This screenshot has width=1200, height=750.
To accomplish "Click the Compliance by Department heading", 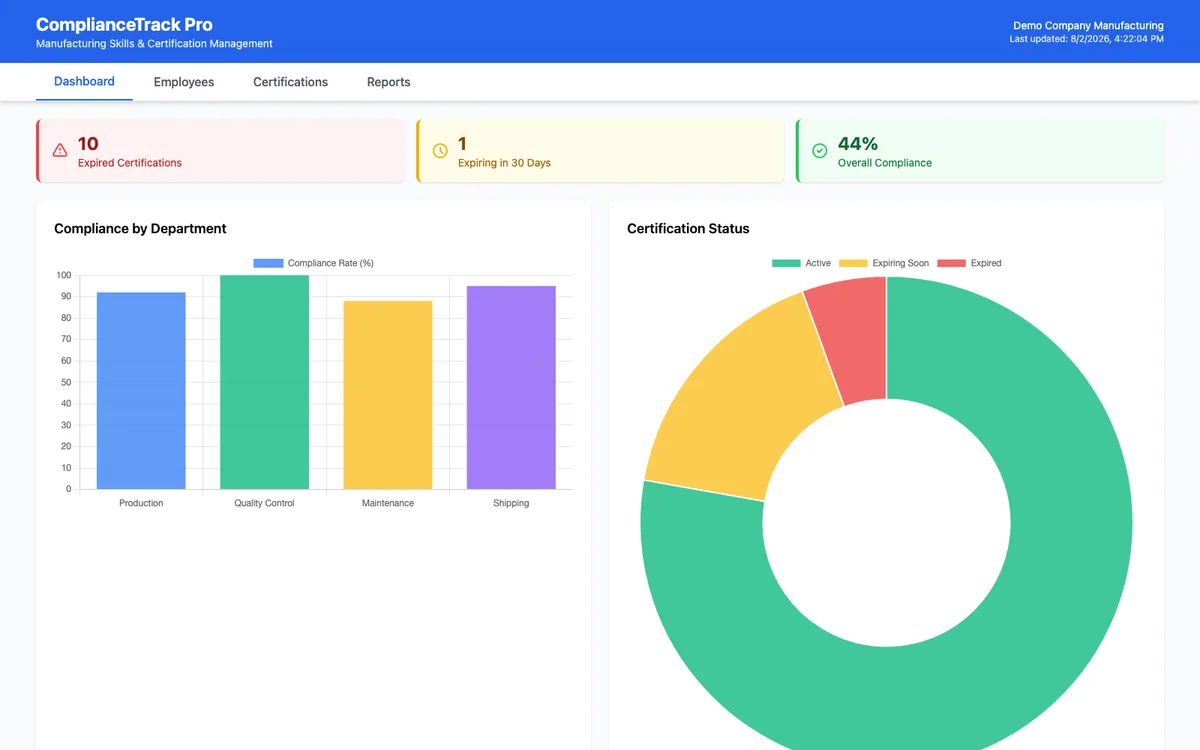I will (140, 229).
